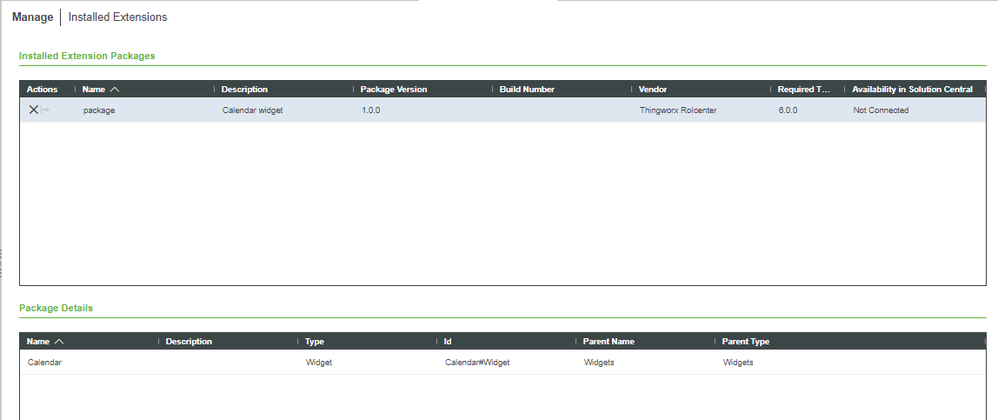Select the 'Calendar' name cell in details

(x=45, y=362)
